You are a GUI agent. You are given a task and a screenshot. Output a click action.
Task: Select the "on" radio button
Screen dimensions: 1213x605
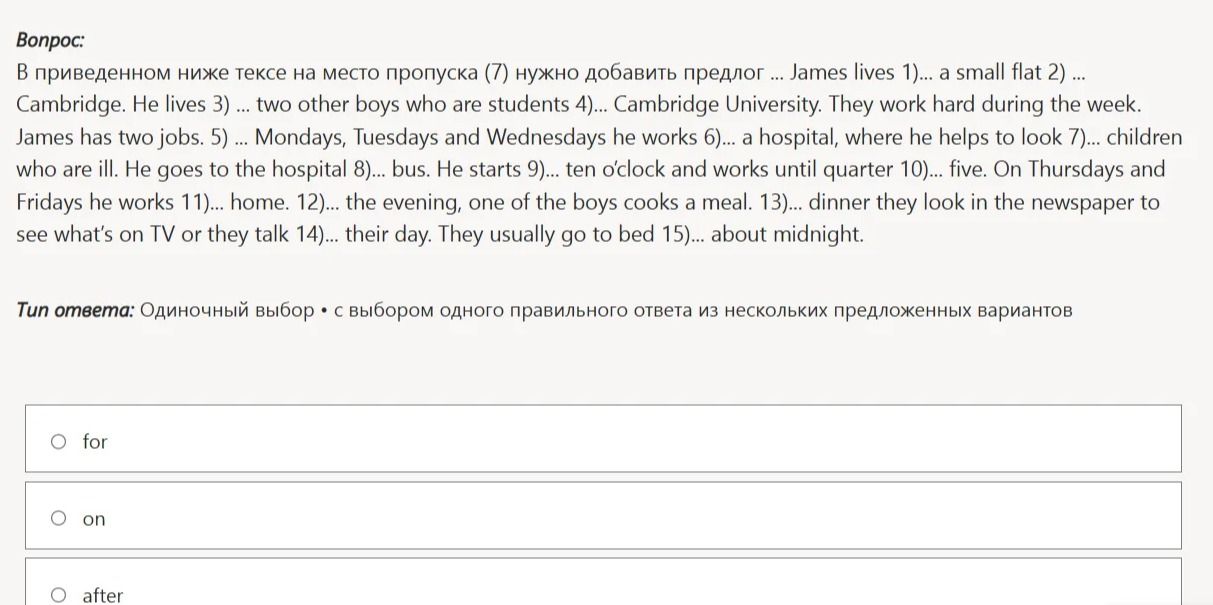59,518
